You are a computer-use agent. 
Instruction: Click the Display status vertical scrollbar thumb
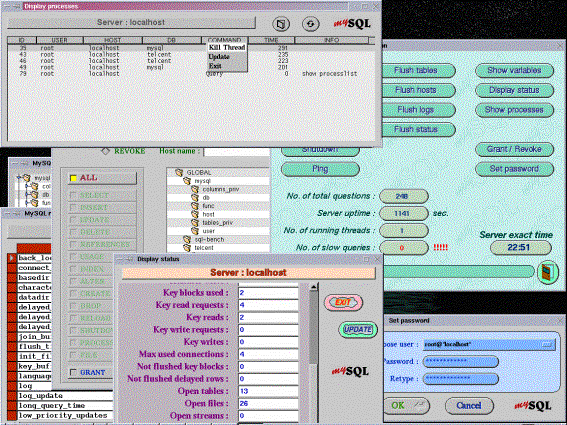point(314,326)
